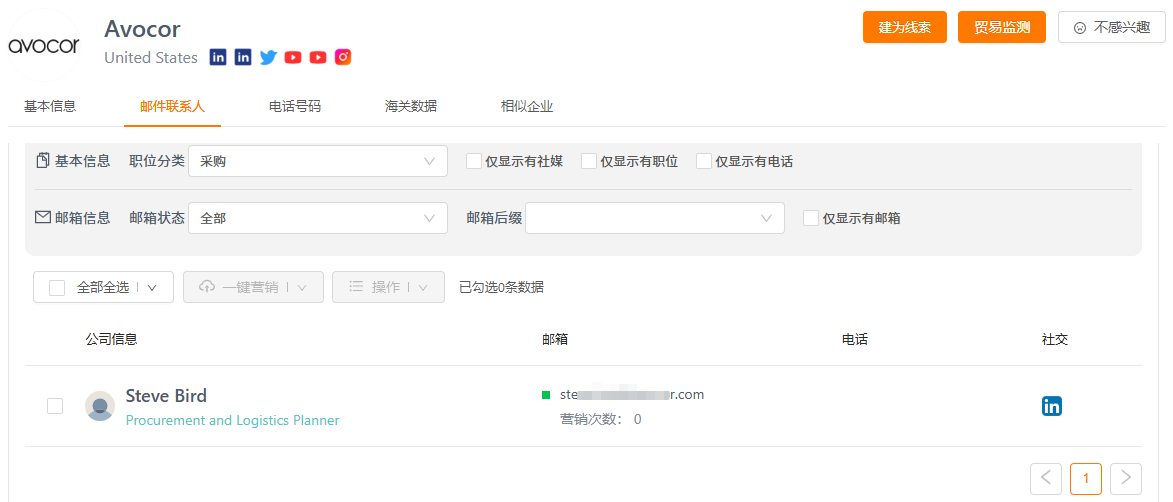Click the 邮箱信息 envelope section icon
Image resolution: width=1173 pixels, height=502 pixels.
[43, 218]
